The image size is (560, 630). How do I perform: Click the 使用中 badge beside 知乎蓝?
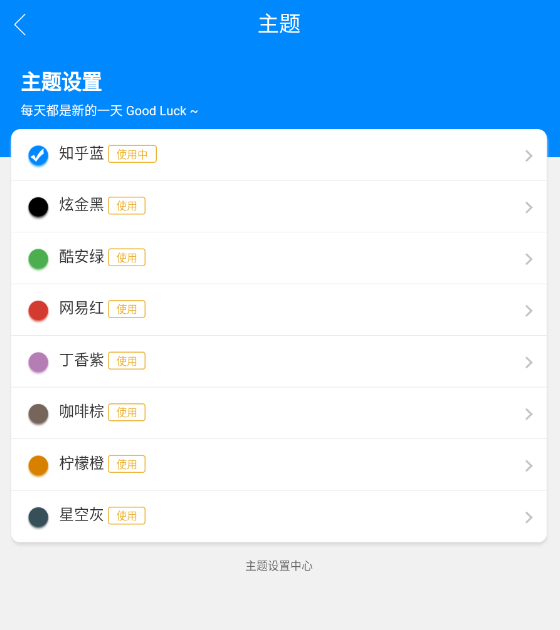132,154
